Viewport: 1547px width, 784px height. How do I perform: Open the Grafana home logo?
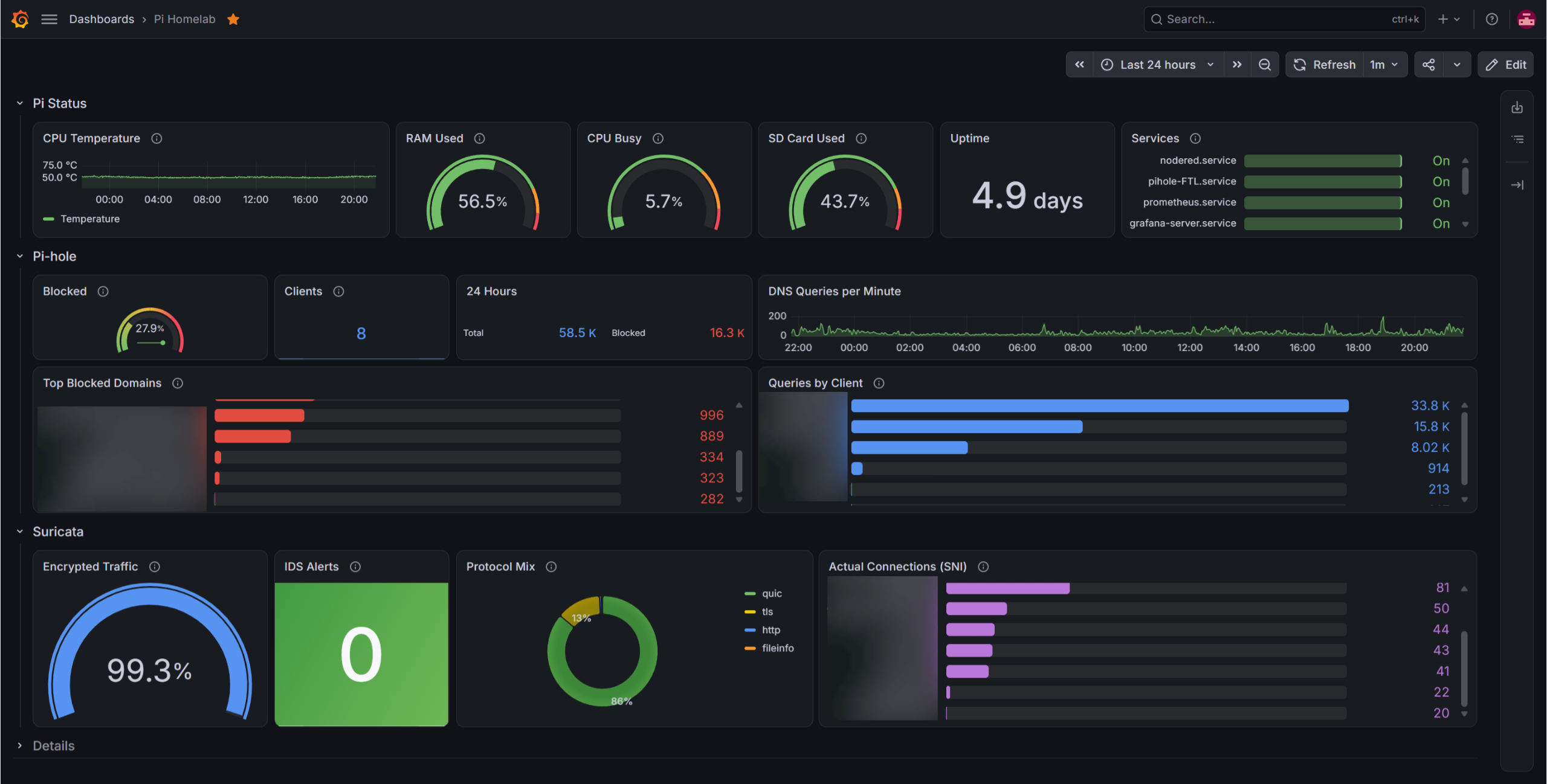tap(20, 19)
